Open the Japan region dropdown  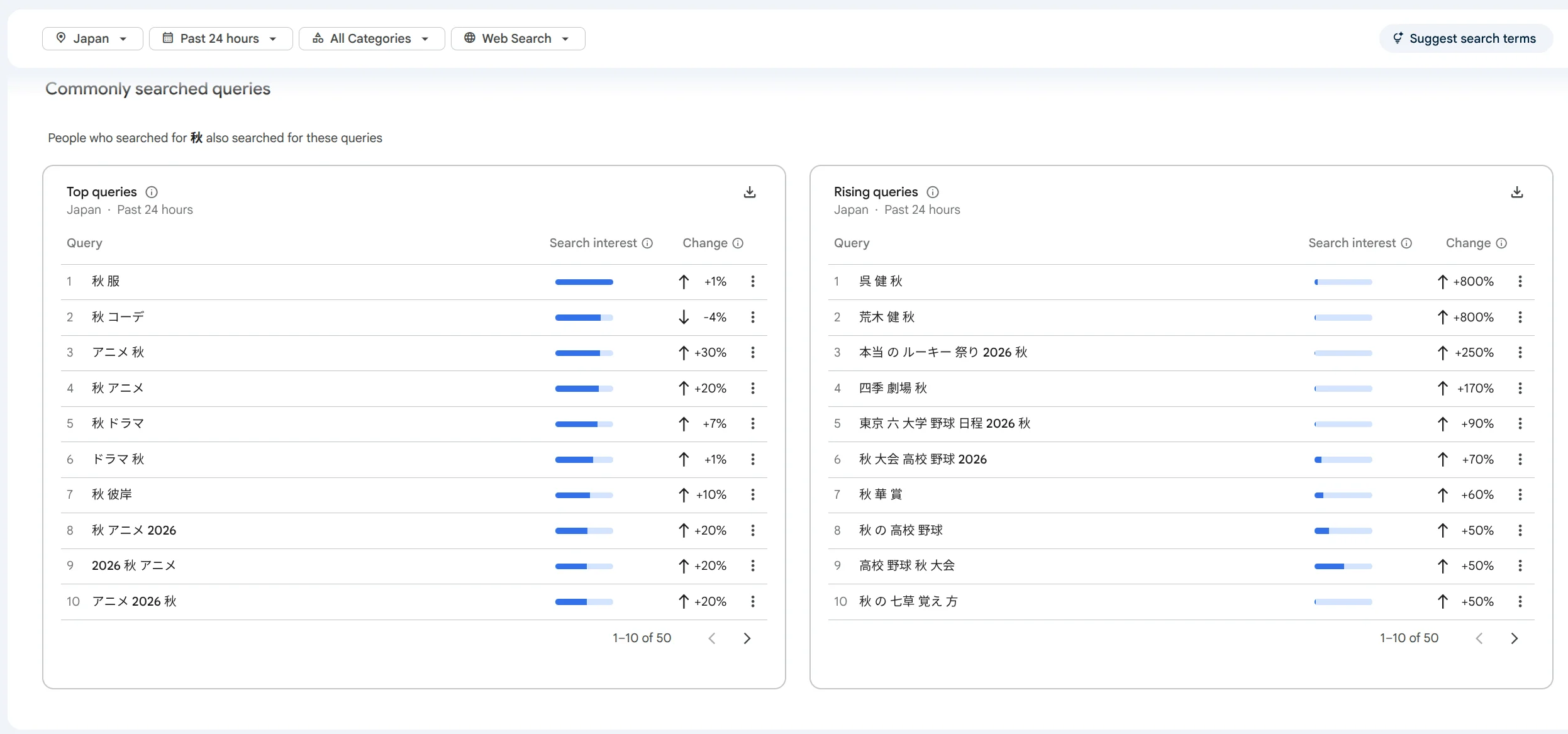(92, 38)
